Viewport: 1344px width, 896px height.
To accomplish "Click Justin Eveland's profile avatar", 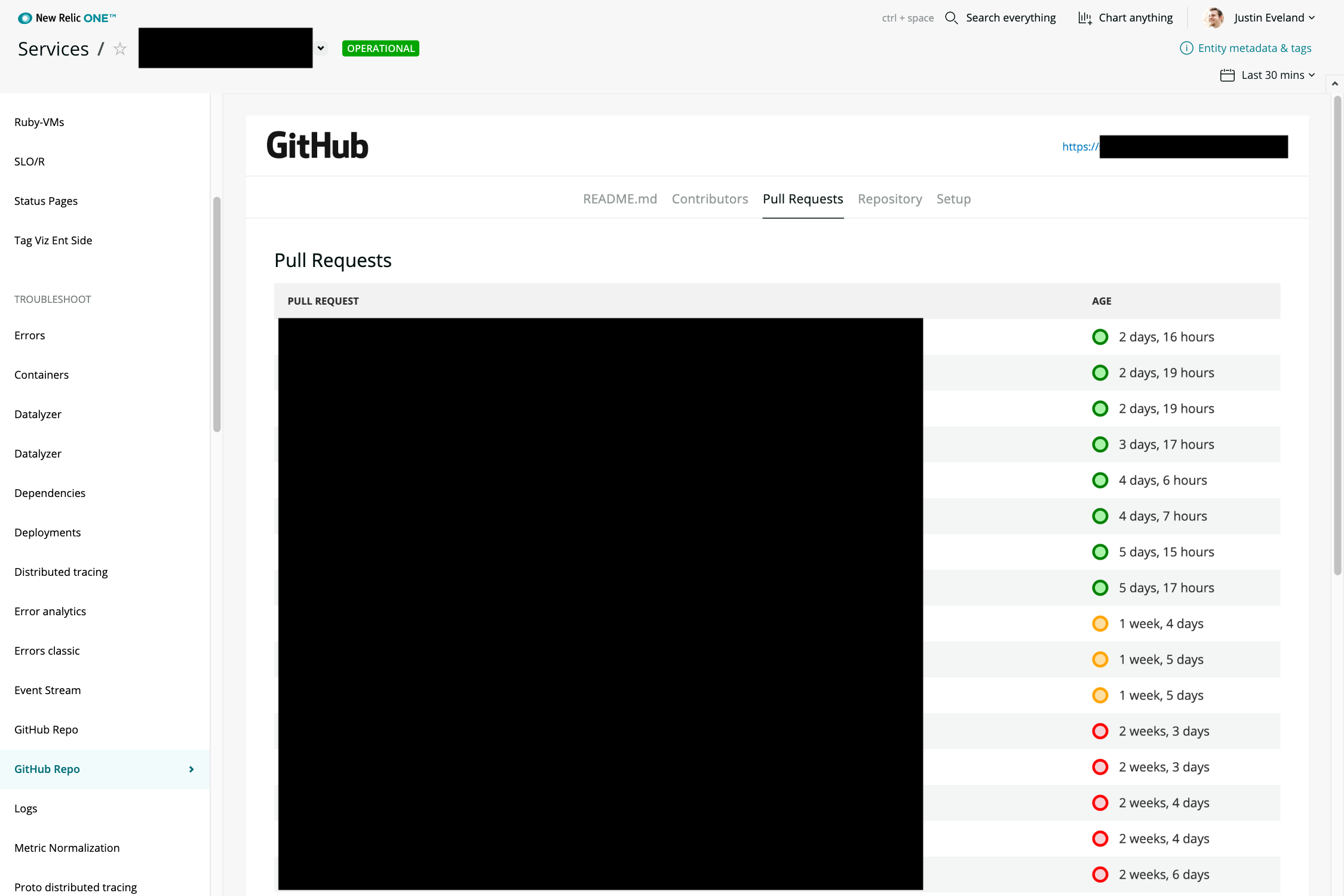I will tap(1214, 18).
